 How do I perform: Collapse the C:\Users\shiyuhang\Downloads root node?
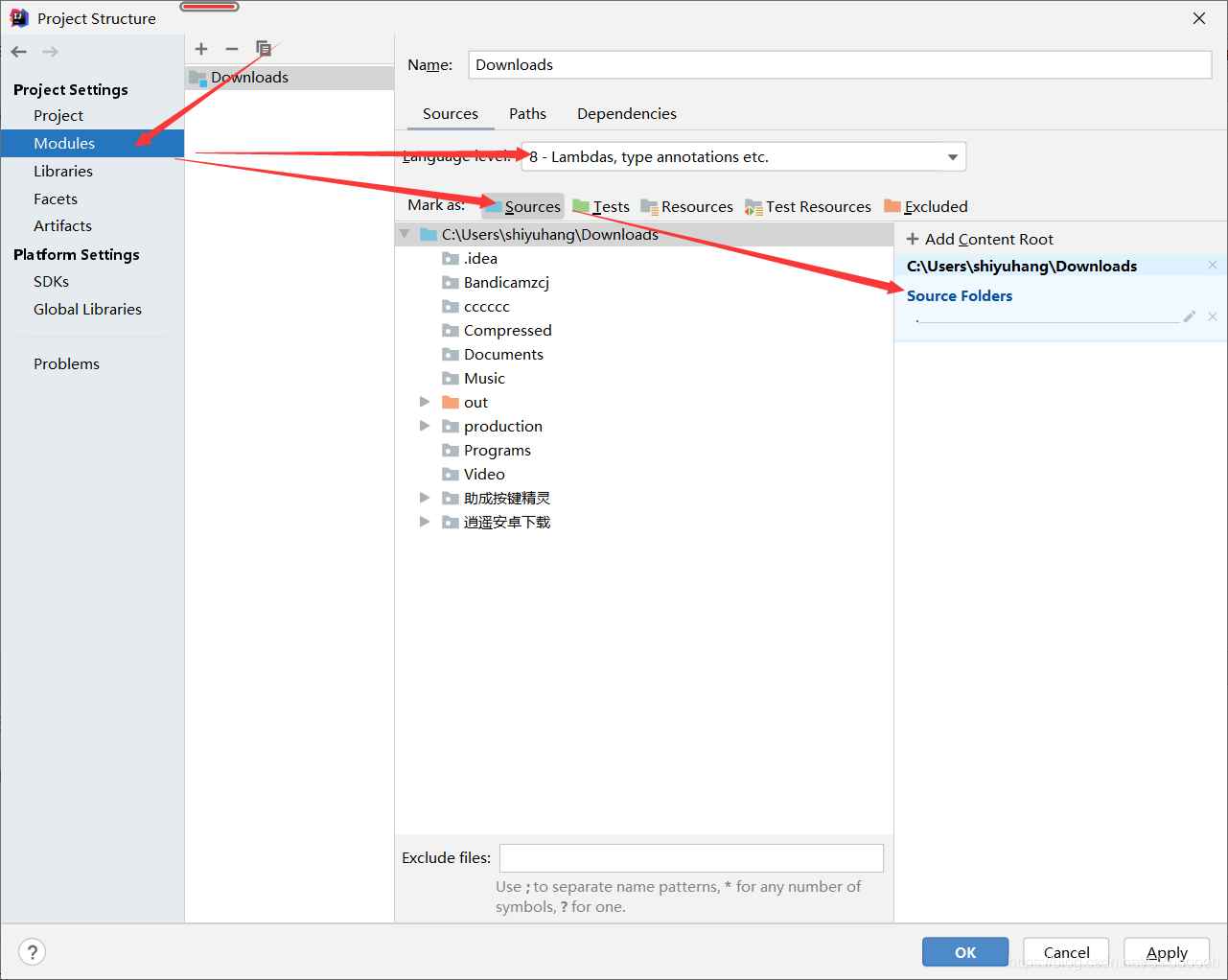[x=405, y=234]
